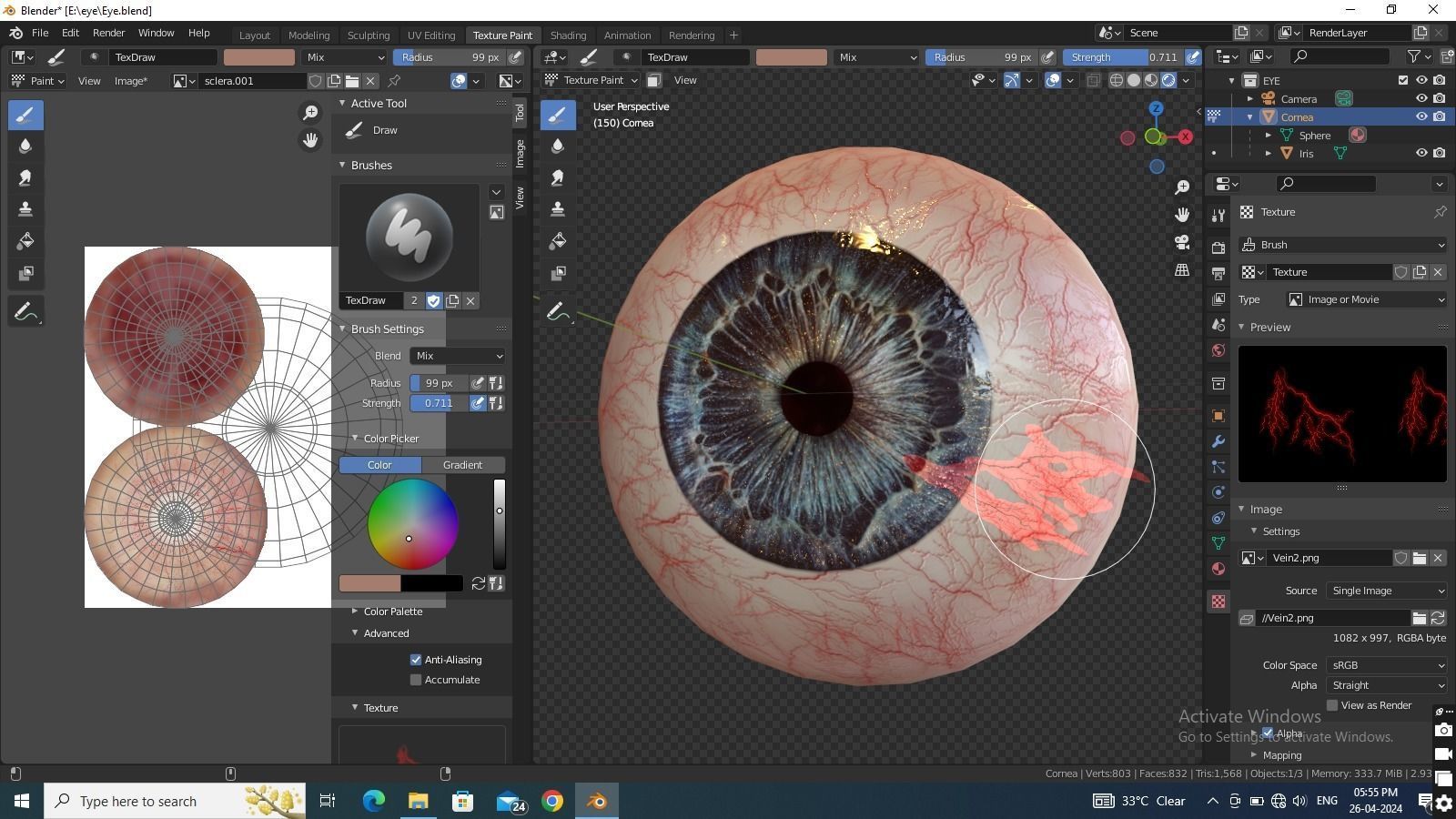Reload the Vein2.png image file
This screenshot has width=1456, height=819.
pyautogui.click(x=1438, y=618)
